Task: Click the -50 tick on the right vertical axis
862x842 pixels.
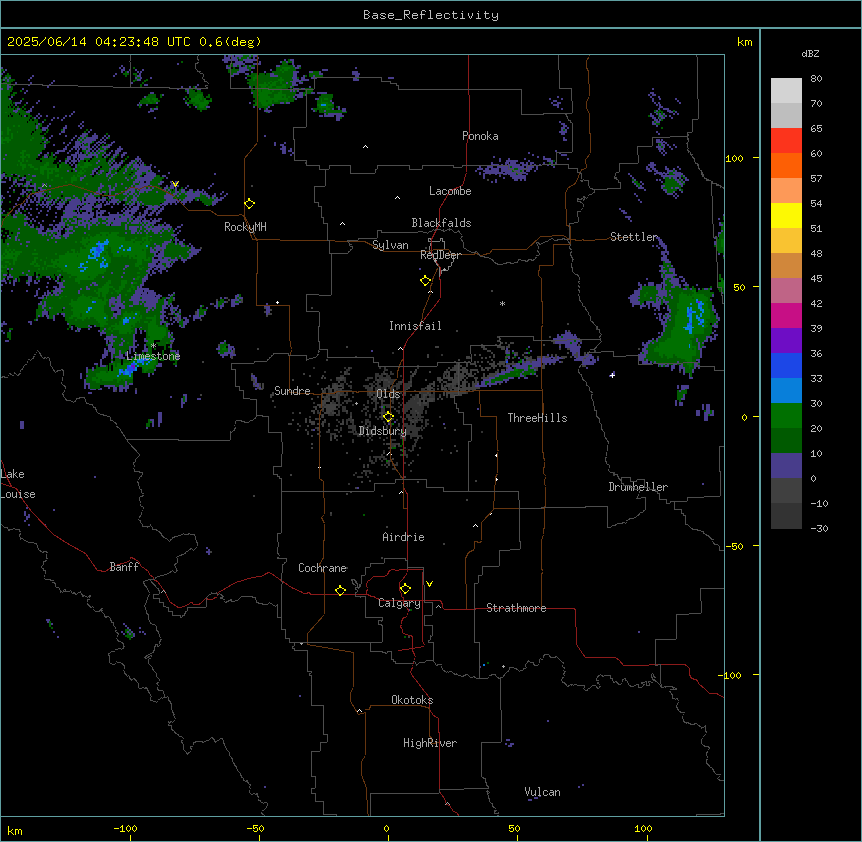Action: point(734,546)
